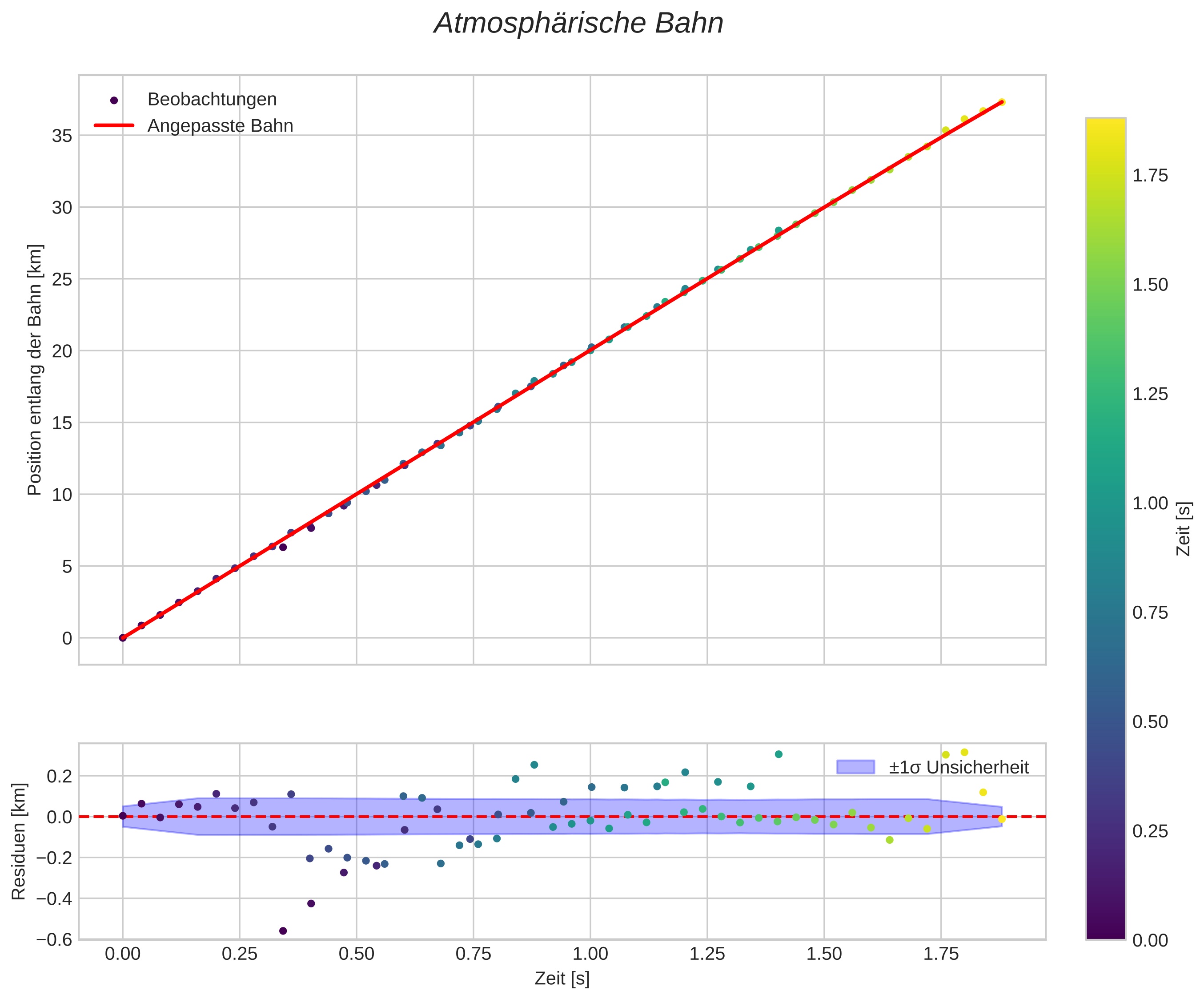Click the 1.75 tick label on colorbar
Viewport: 1204px width, 999px height.
pyautogui.click(x=1150, y=176)
